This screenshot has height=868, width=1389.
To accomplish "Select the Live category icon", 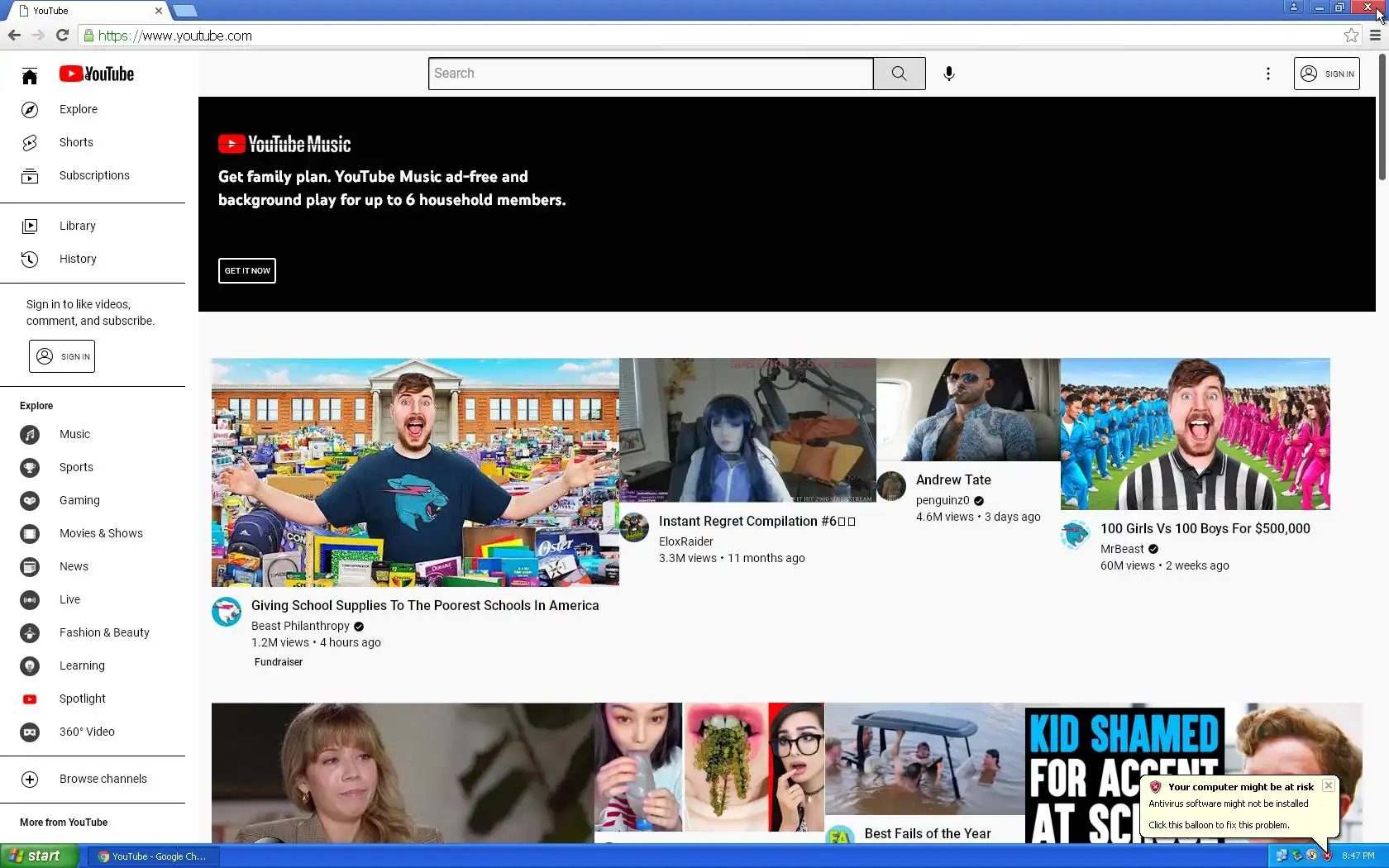I will point(30,599).
